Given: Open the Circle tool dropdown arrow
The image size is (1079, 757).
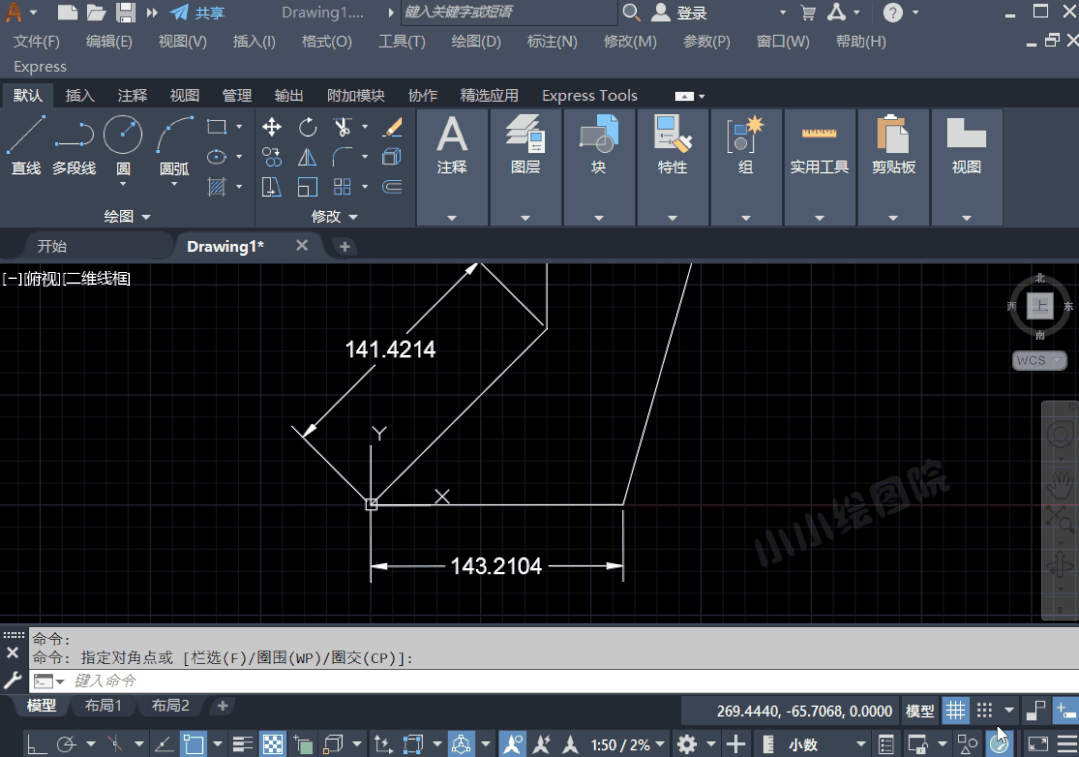Looking at the screenshot, I should (x=123, y=184).
